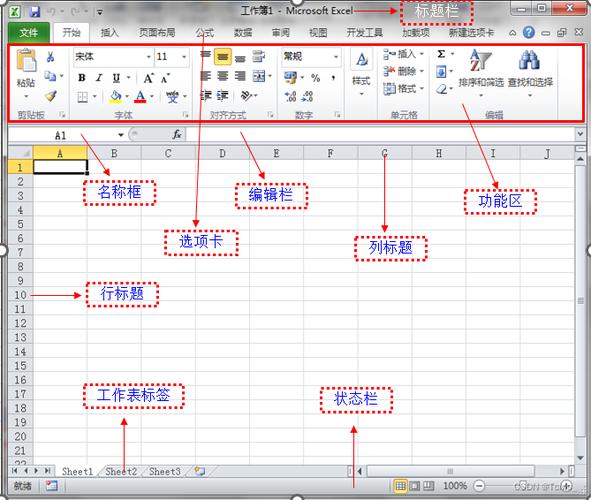Screen dimensions: 591x500
Task: Click accounting number format icon
Action: 291,78
